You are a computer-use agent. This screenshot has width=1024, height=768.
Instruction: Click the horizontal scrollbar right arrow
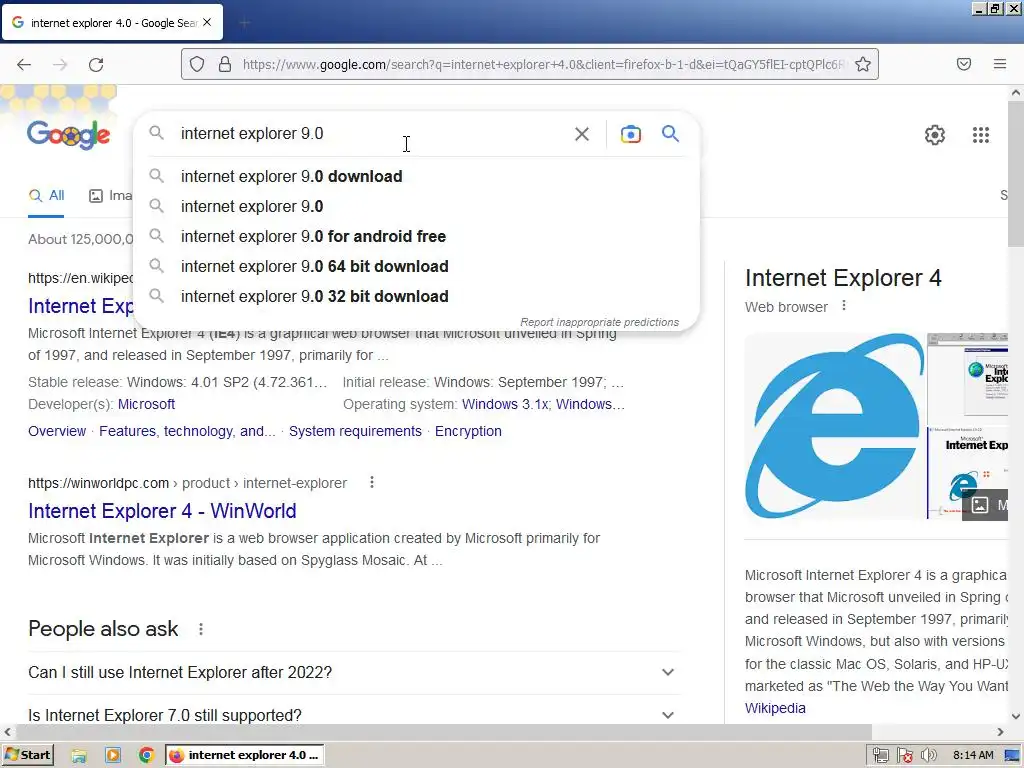(x=1000, y=731)
